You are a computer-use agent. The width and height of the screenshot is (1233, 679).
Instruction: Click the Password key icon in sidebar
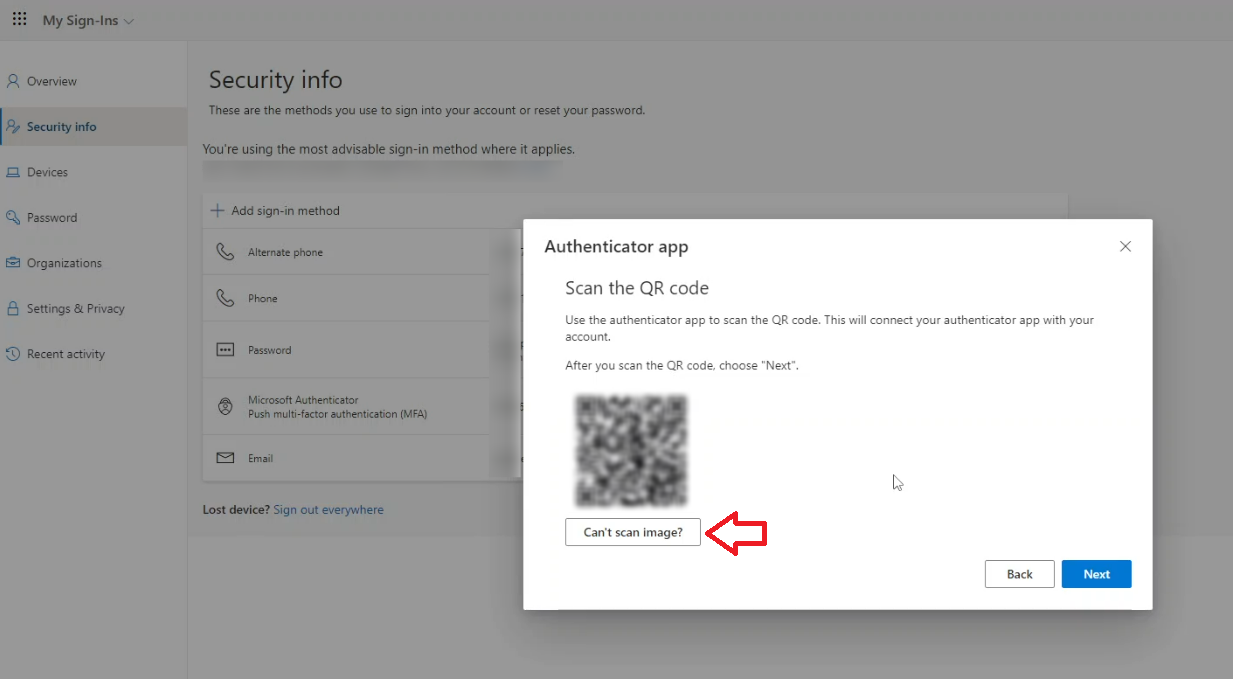[x=13, y=218]
